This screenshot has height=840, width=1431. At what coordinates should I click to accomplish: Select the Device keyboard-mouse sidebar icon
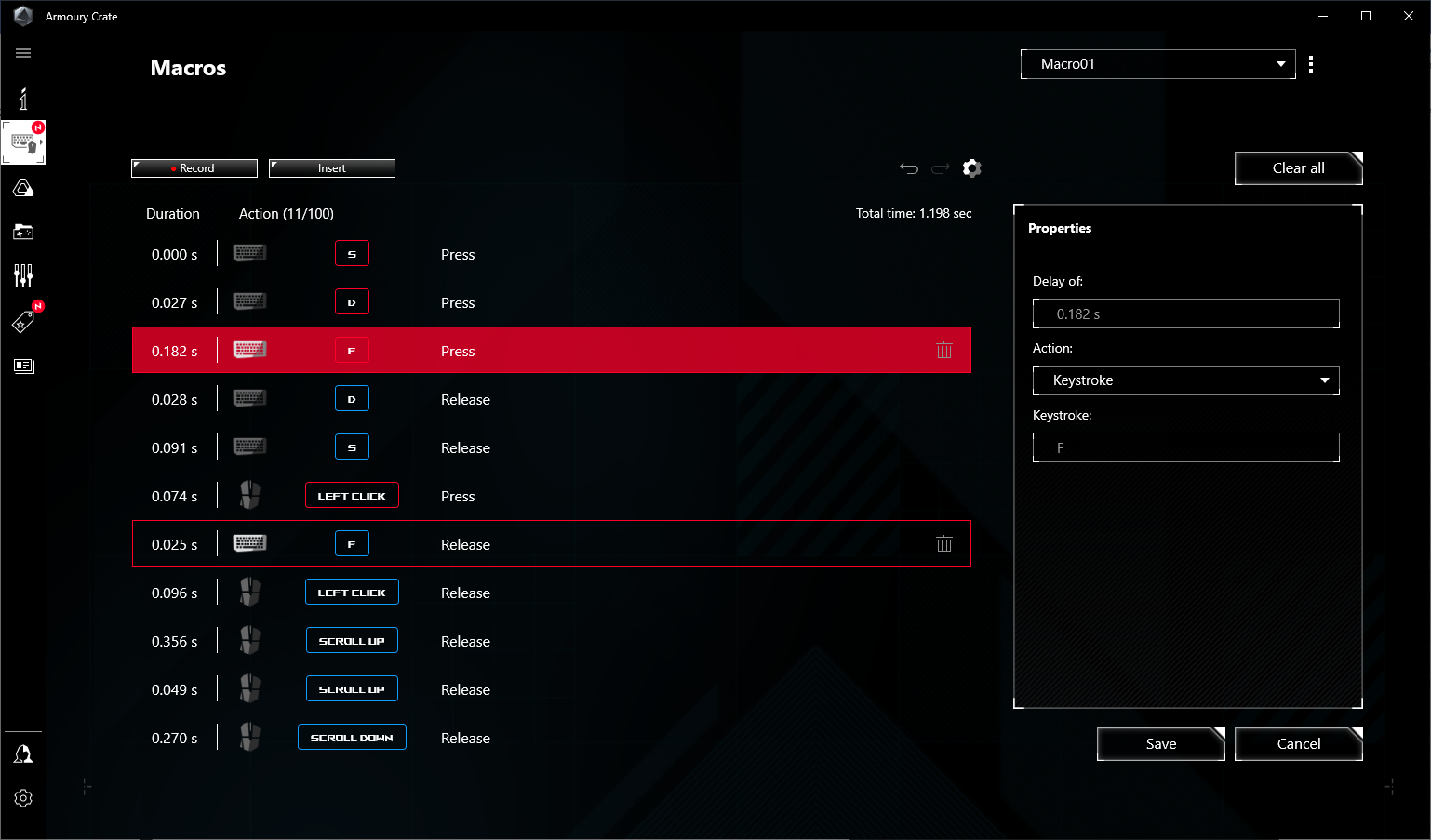tap(23, 142)
